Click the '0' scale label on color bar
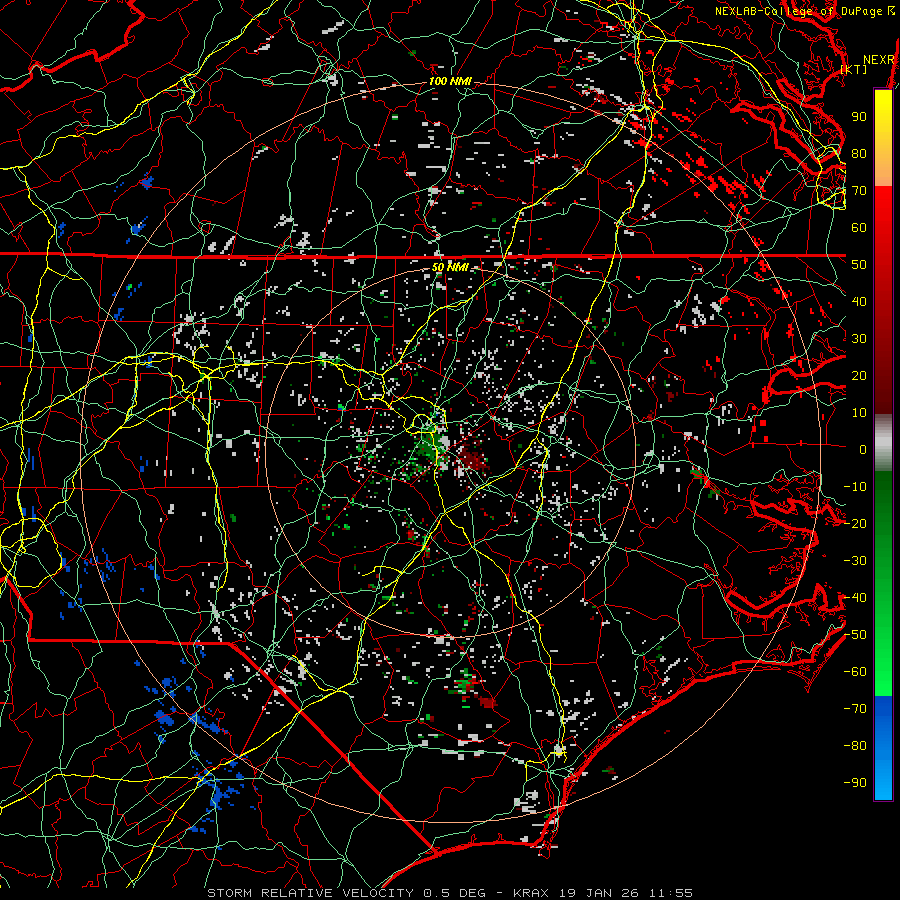 point(863,449)
